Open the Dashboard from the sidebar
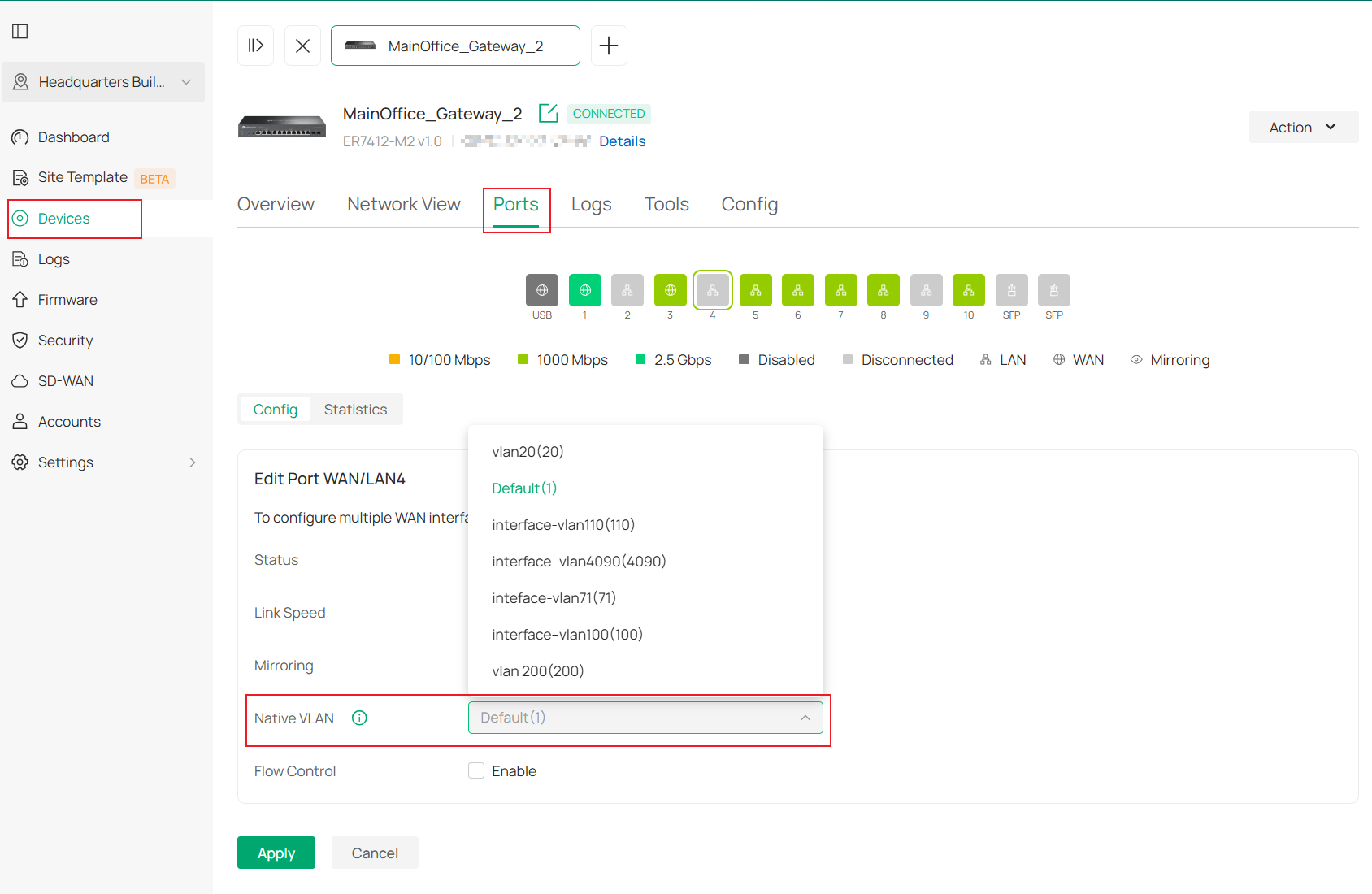1372x894 pixels. [x=73, y=137]
